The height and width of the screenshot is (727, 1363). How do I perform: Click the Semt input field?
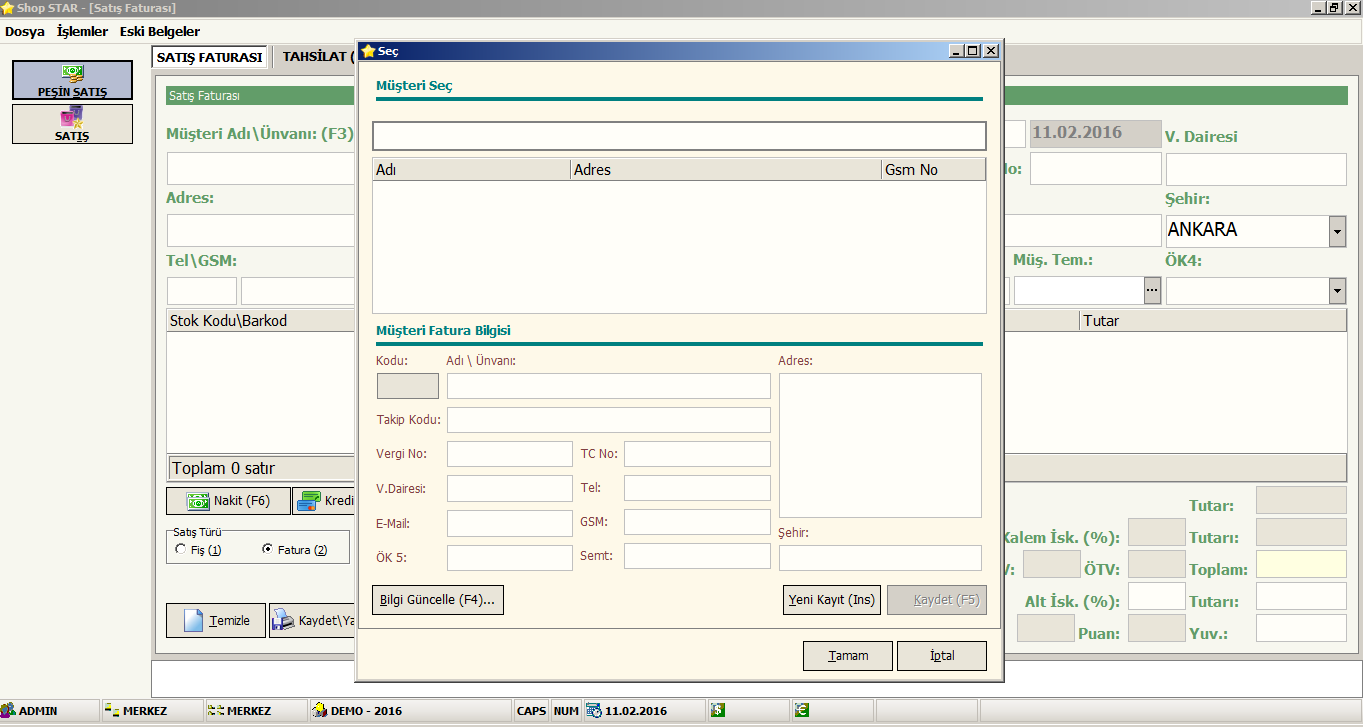697,556
